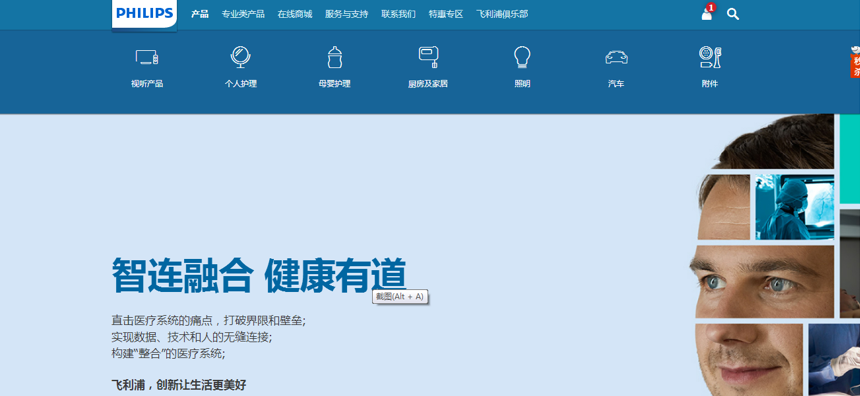Open 联系我们 menu item
This screenshot has width=860, height=396.
pyautogui.click(x=398, y=14)
